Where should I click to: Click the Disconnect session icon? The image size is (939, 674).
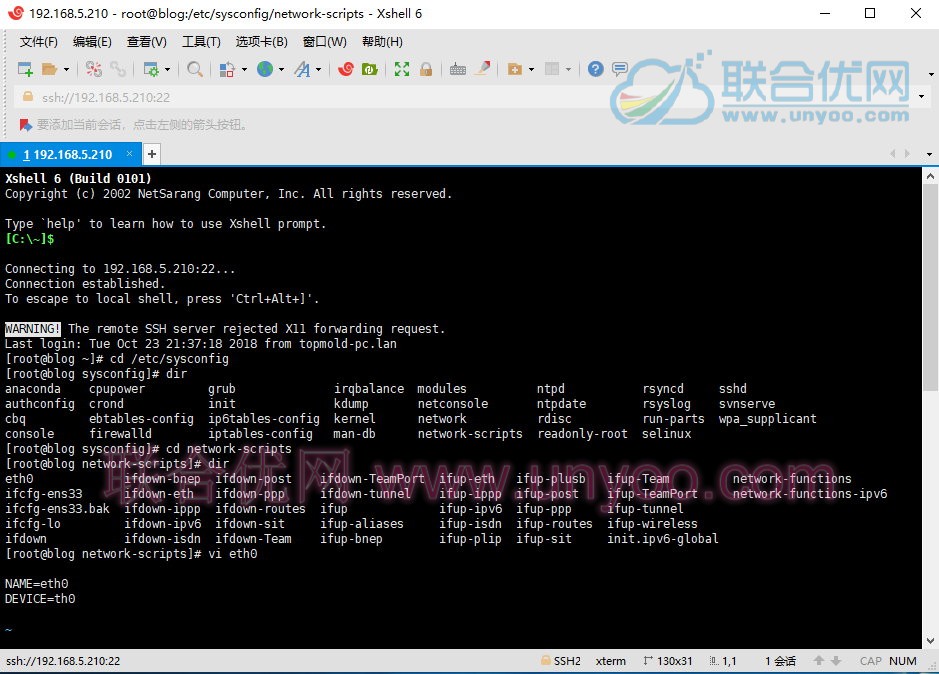tap(93, 69)
